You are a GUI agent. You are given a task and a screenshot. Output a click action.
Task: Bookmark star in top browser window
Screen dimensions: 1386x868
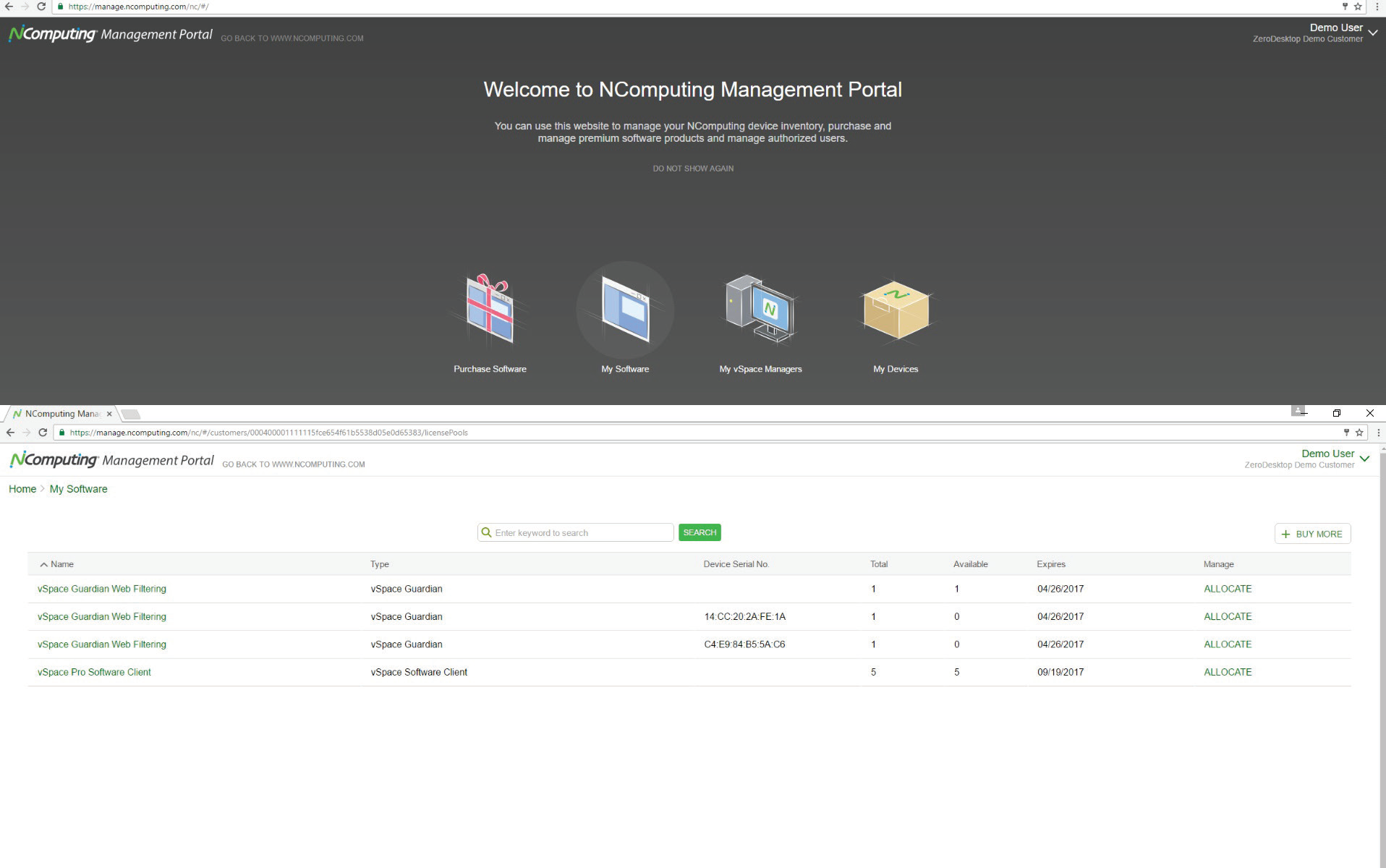(1359, 7)
